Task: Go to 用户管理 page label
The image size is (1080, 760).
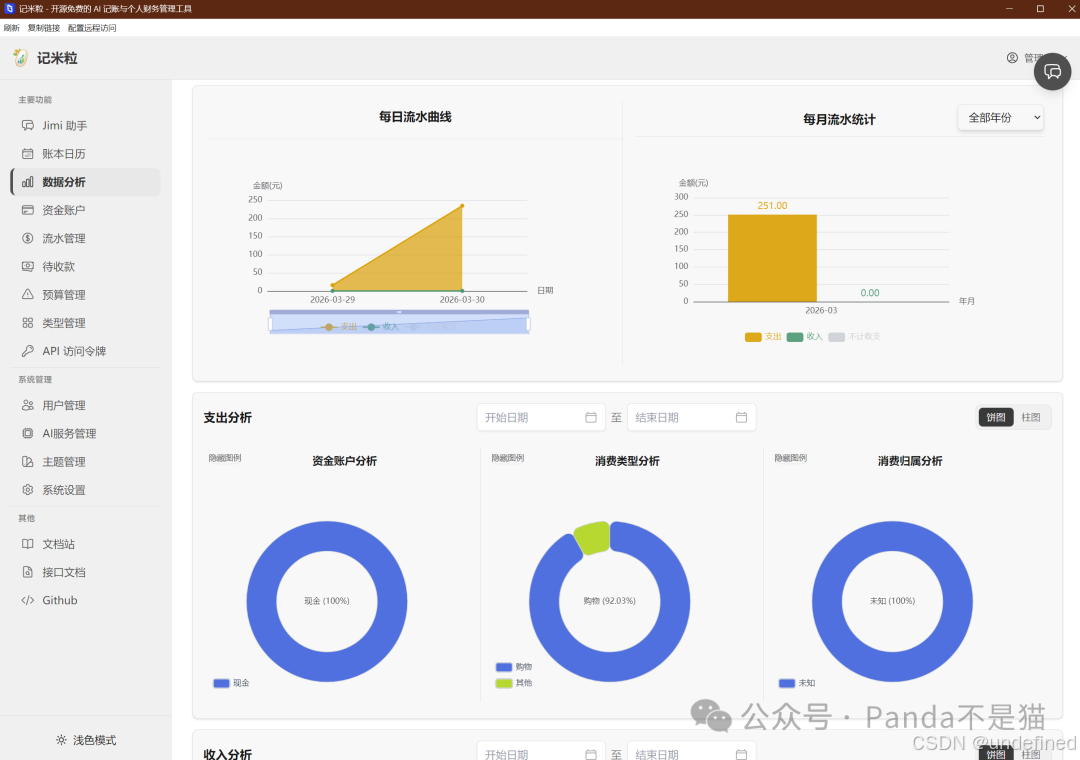Action: [x=64, y=405]
